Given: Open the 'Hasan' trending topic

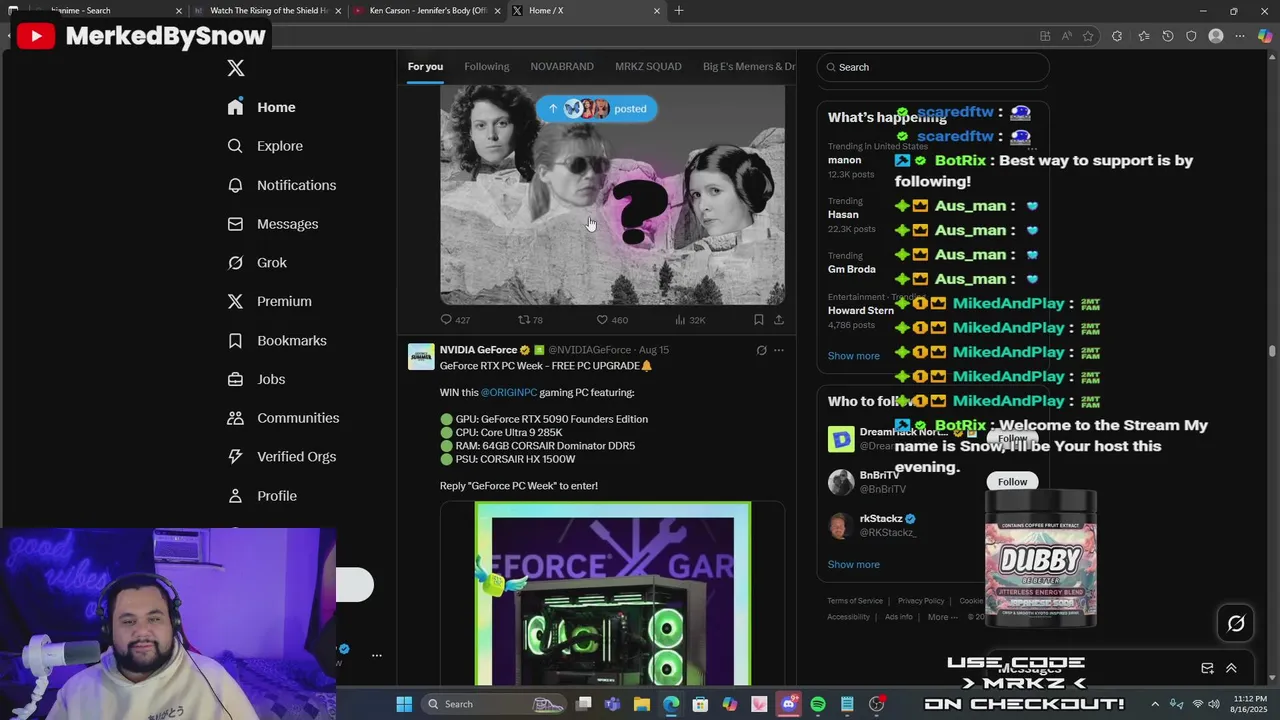Looking at the screenshot, I should [x=843, y=214].
